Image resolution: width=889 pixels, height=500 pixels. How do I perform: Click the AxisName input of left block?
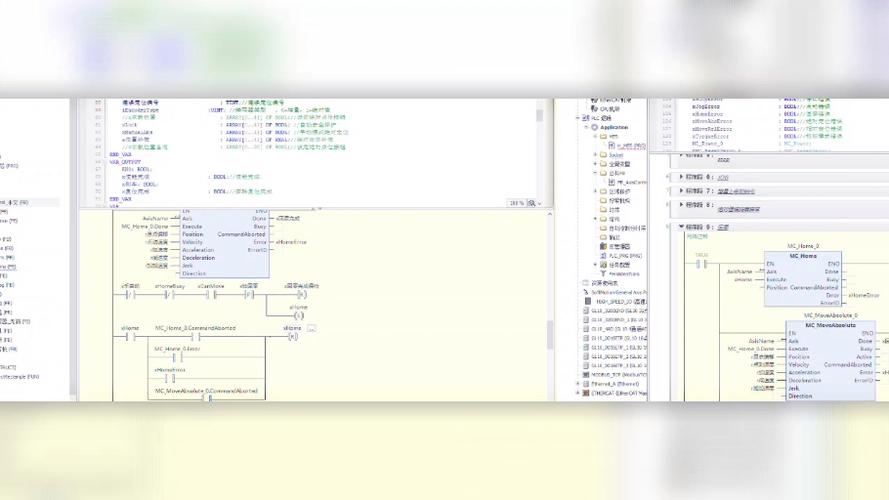tap(155, 218)
